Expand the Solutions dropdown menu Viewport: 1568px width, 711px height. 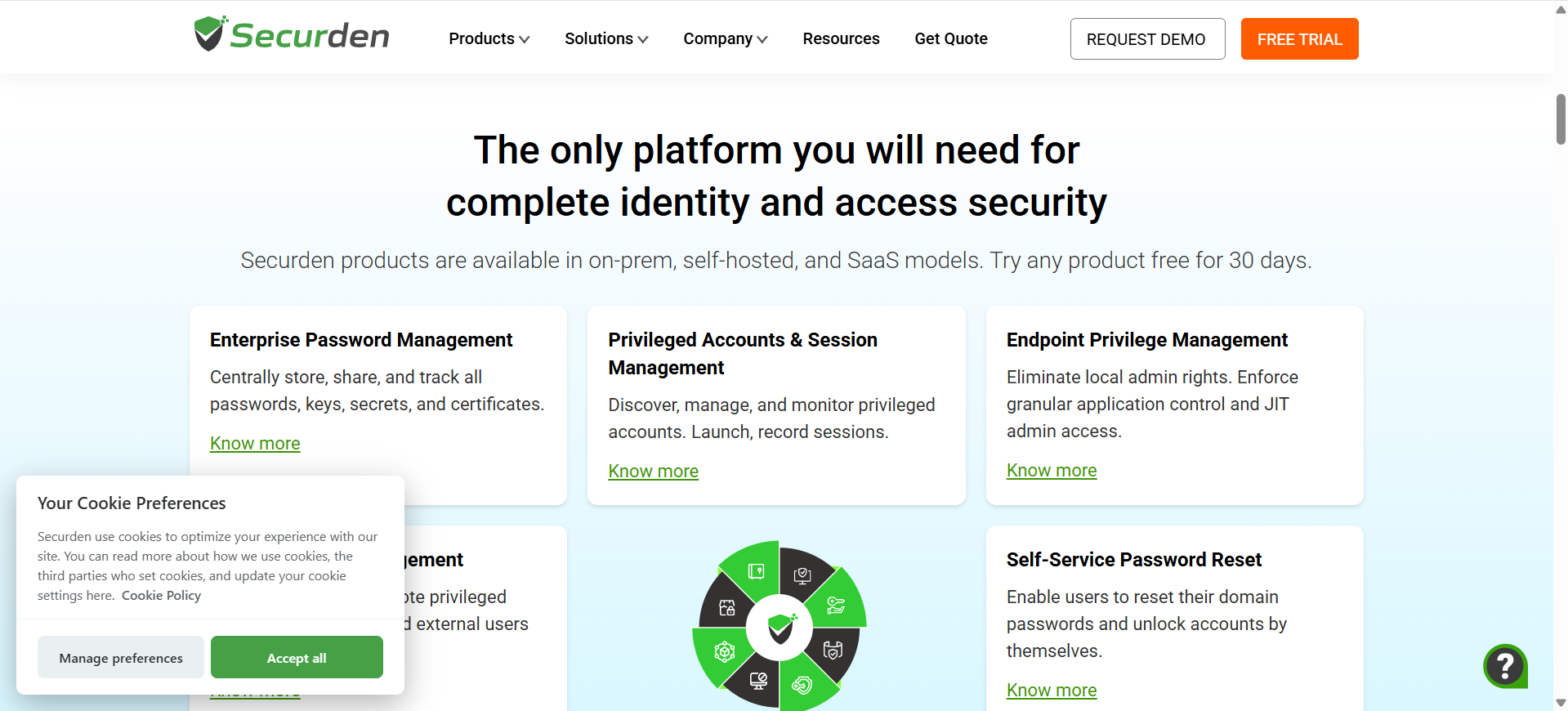606,38
